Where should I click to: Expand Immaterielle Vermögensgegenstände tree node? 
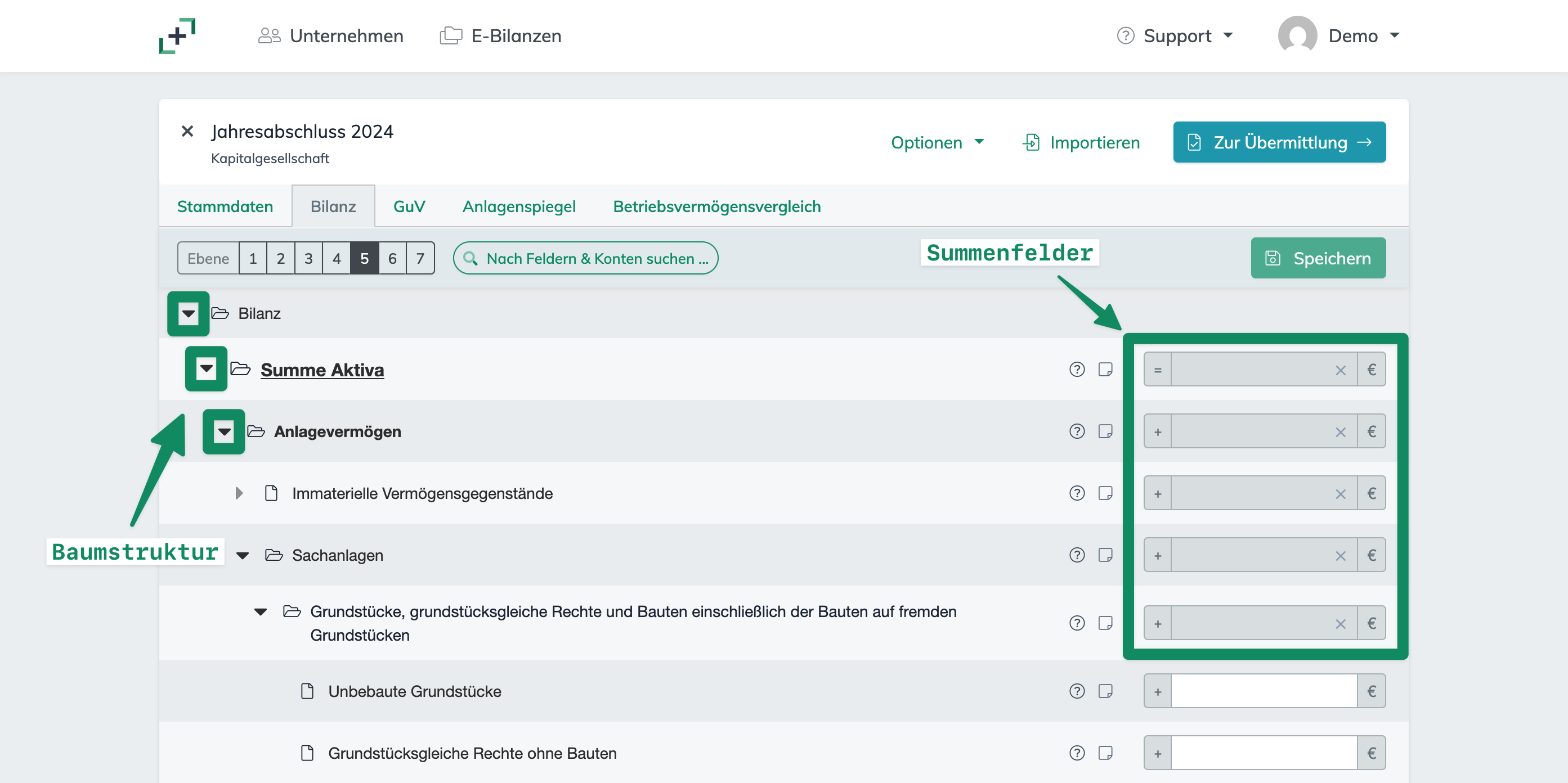point(239,493)
